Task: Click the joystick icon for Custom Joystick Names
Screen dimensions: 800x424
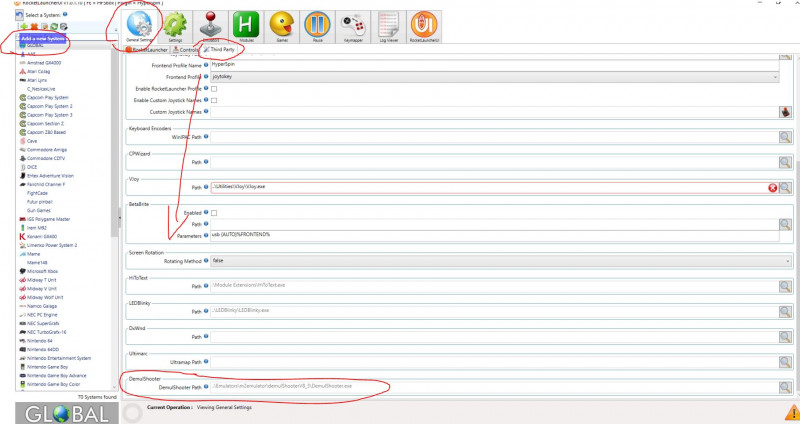Action: pos(785,112)
